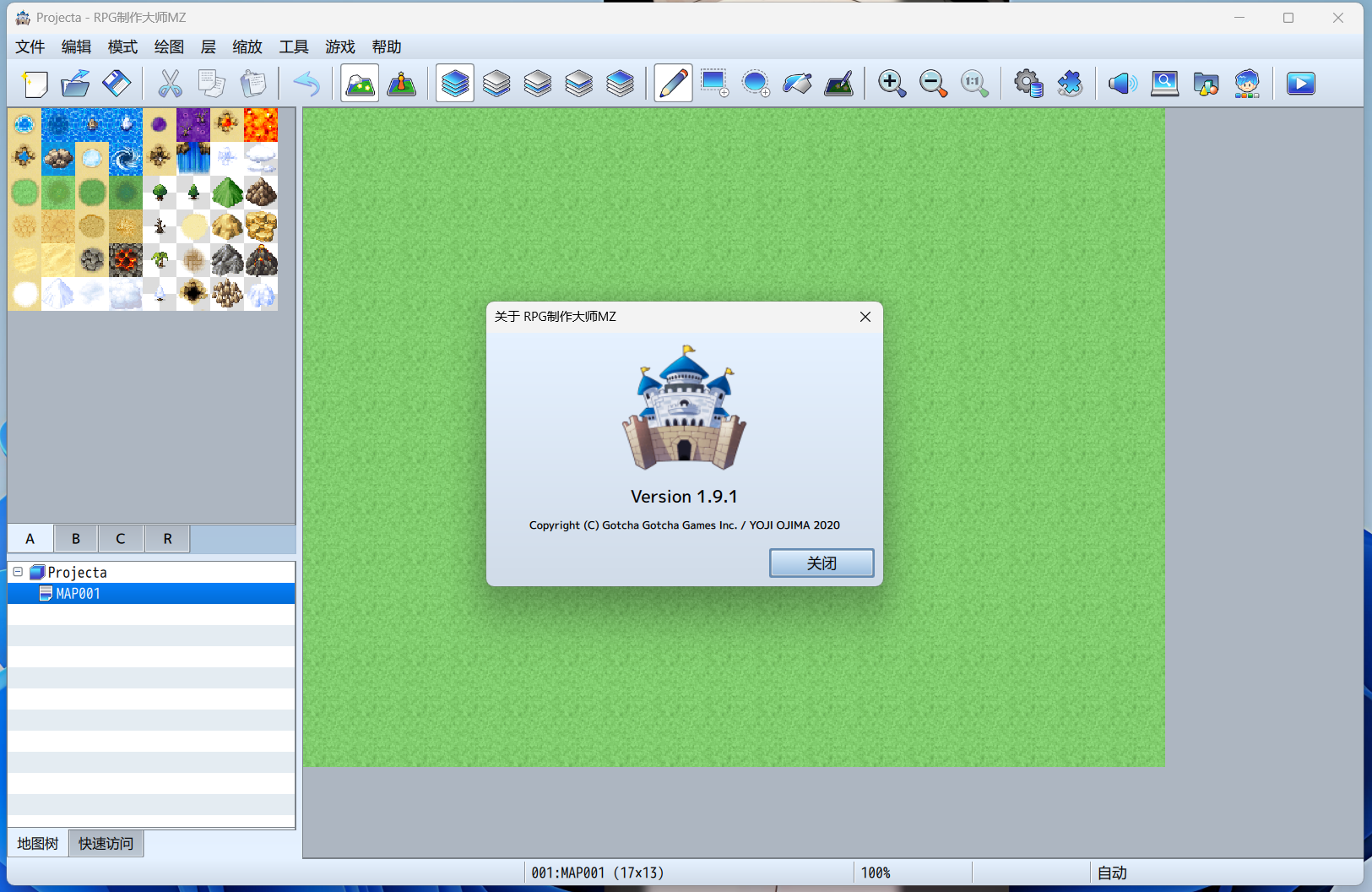Select the Pencil drawing tool
The width and height of the screenshot is (1372, 892).
tap(674, 84)
